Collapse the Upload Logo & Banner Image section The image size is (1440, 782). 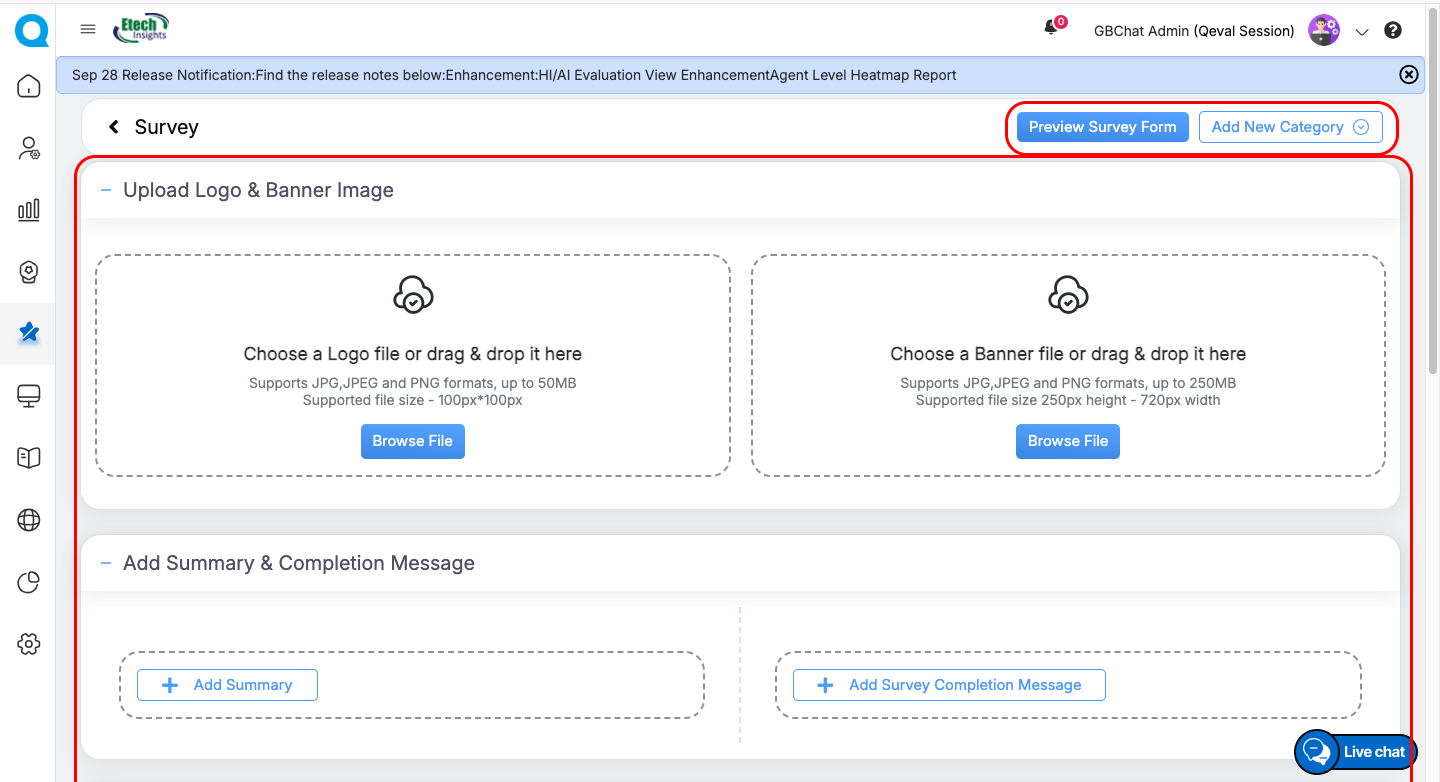(106, 190)
